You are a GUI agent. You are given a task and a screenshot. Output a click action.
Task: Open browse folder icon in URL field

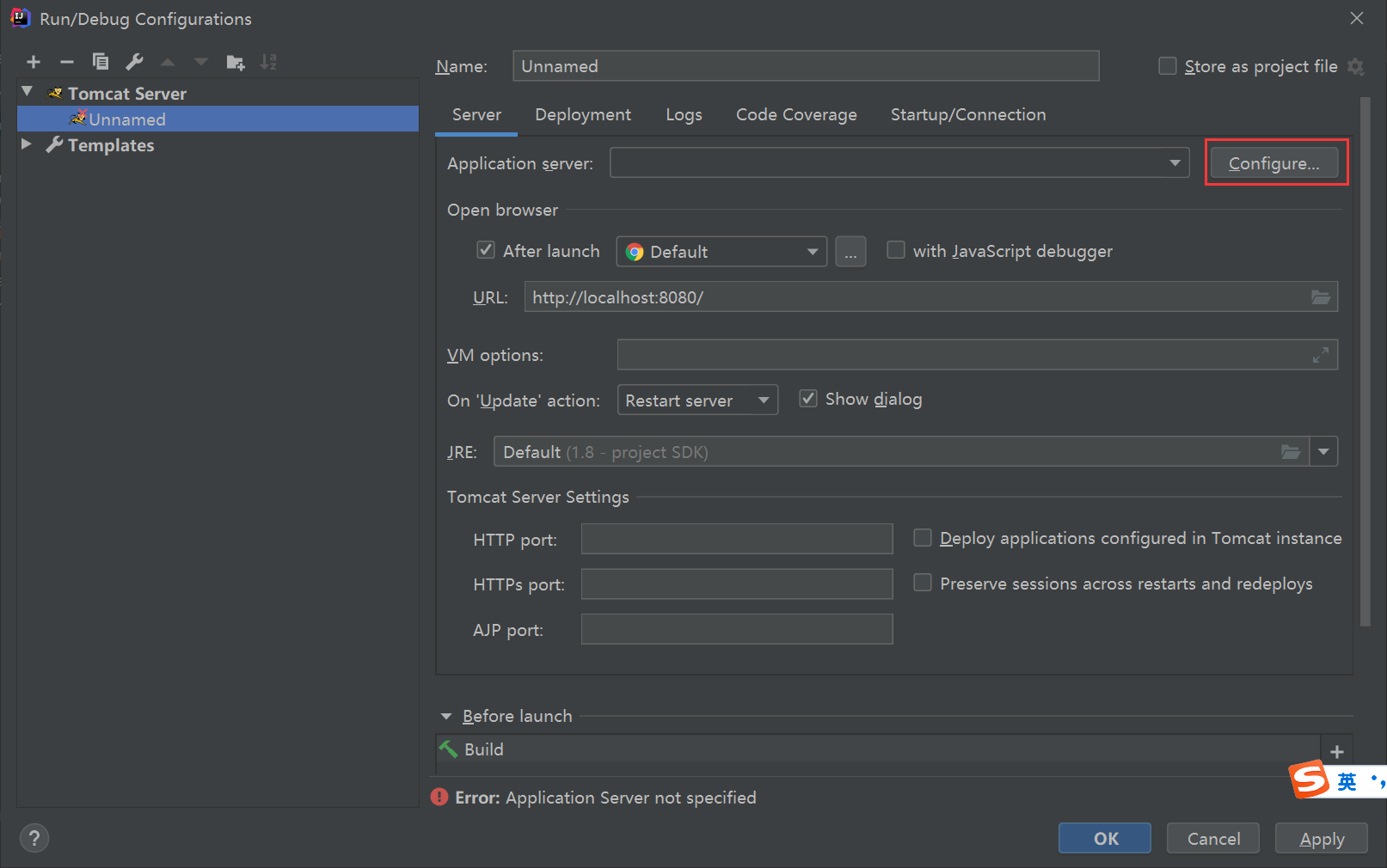click(x=1321, y=297)
